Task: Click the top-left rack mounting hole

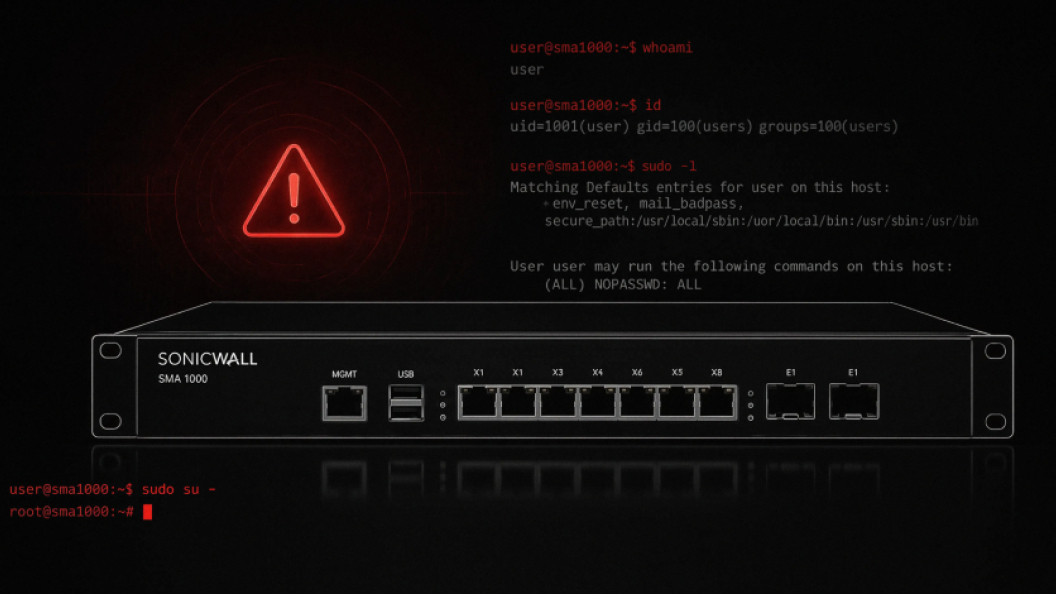Action: 110,350
